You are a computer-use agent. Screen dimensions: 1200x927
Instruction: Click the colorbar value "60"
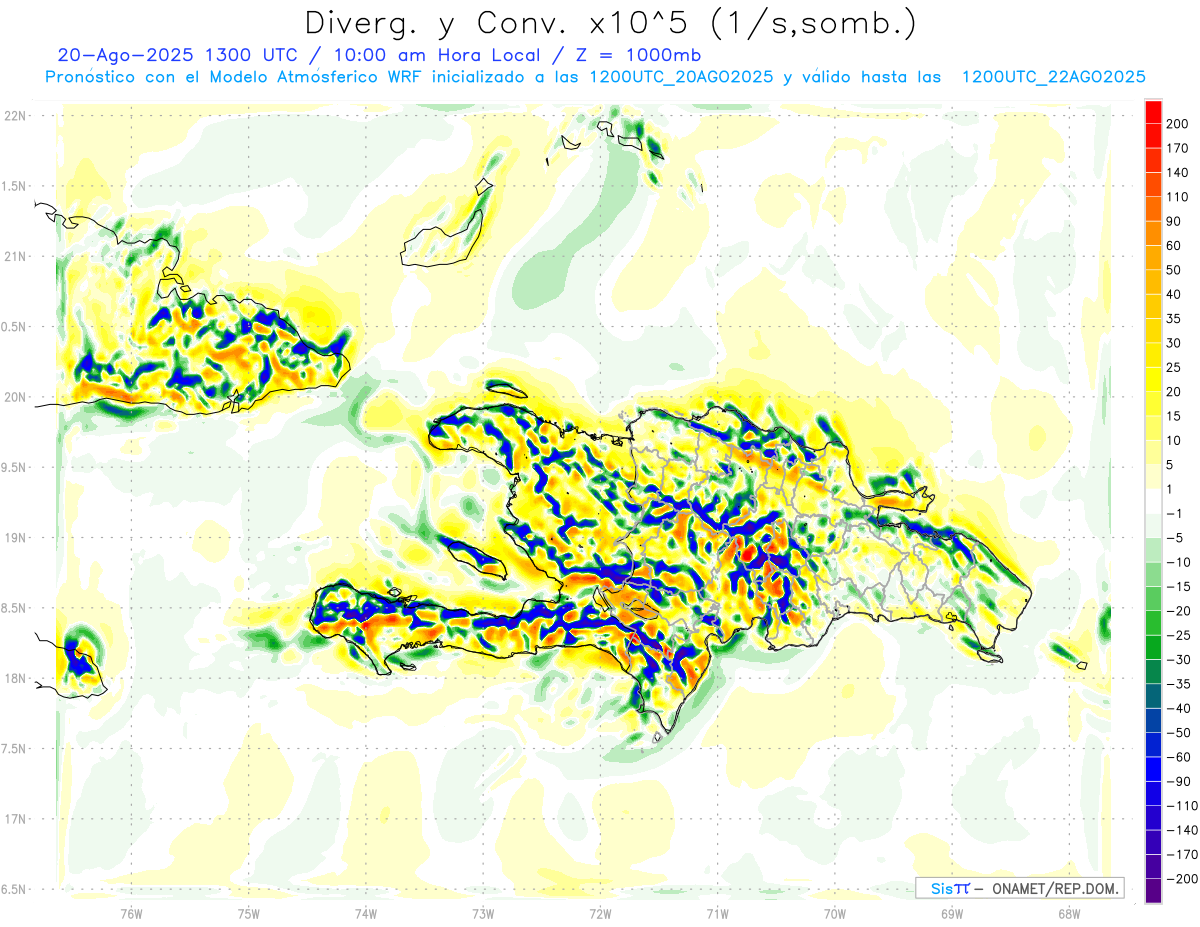coord(1173,245)
